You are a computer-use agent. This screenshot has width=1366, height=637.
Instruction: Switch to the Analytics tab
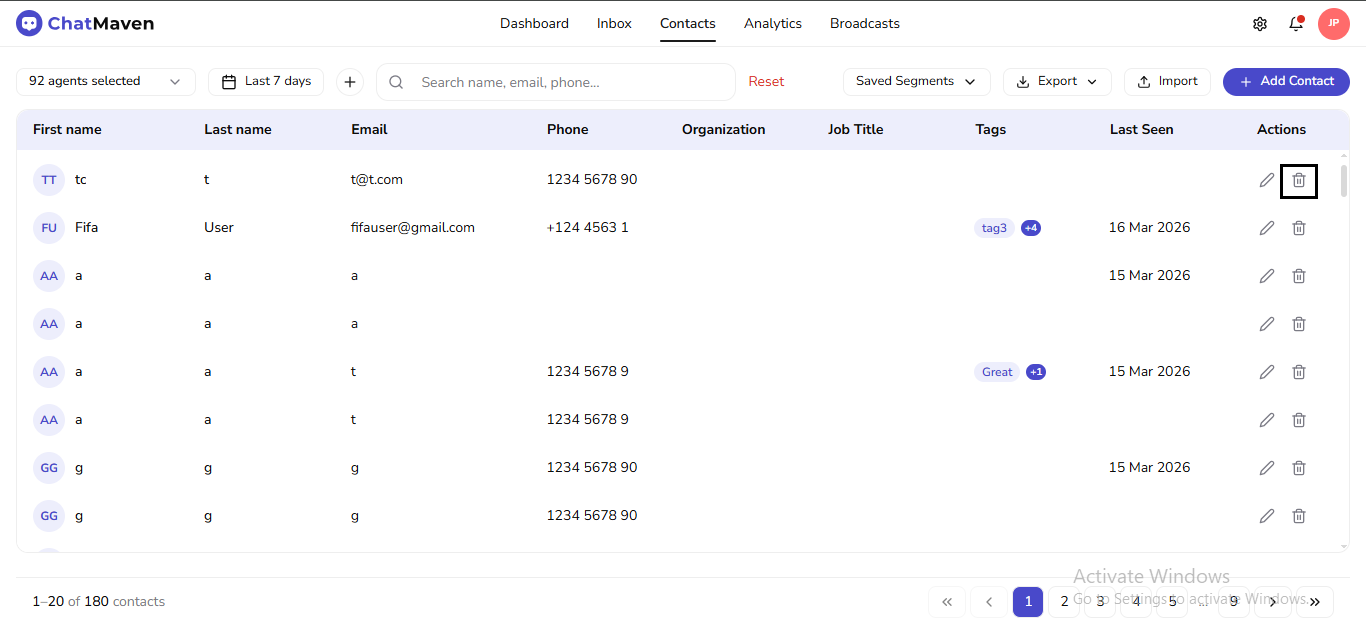772,22
